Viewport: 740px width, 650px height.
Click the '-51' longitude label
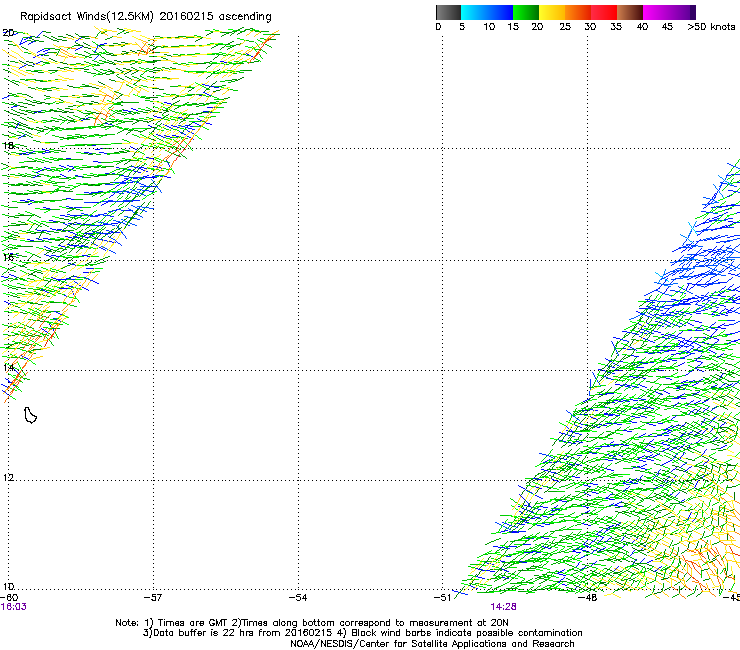click(x=443, y=598)
